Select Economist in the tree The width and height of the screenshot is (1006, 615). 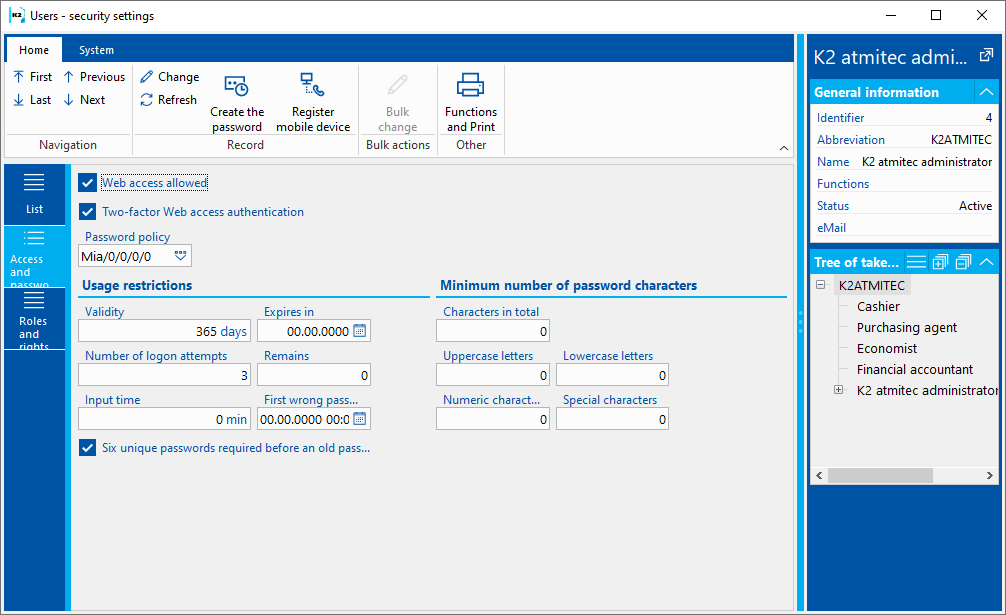pyautogui.click(x=887, y=349)
